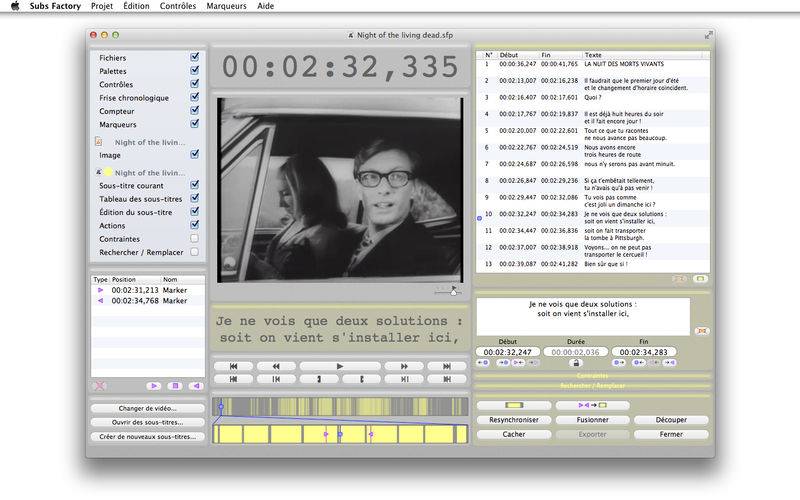Enter full screen using window's top-right arrows
Image resolution: width=800 pixels, height=500 pixels.
coord(708,35)
